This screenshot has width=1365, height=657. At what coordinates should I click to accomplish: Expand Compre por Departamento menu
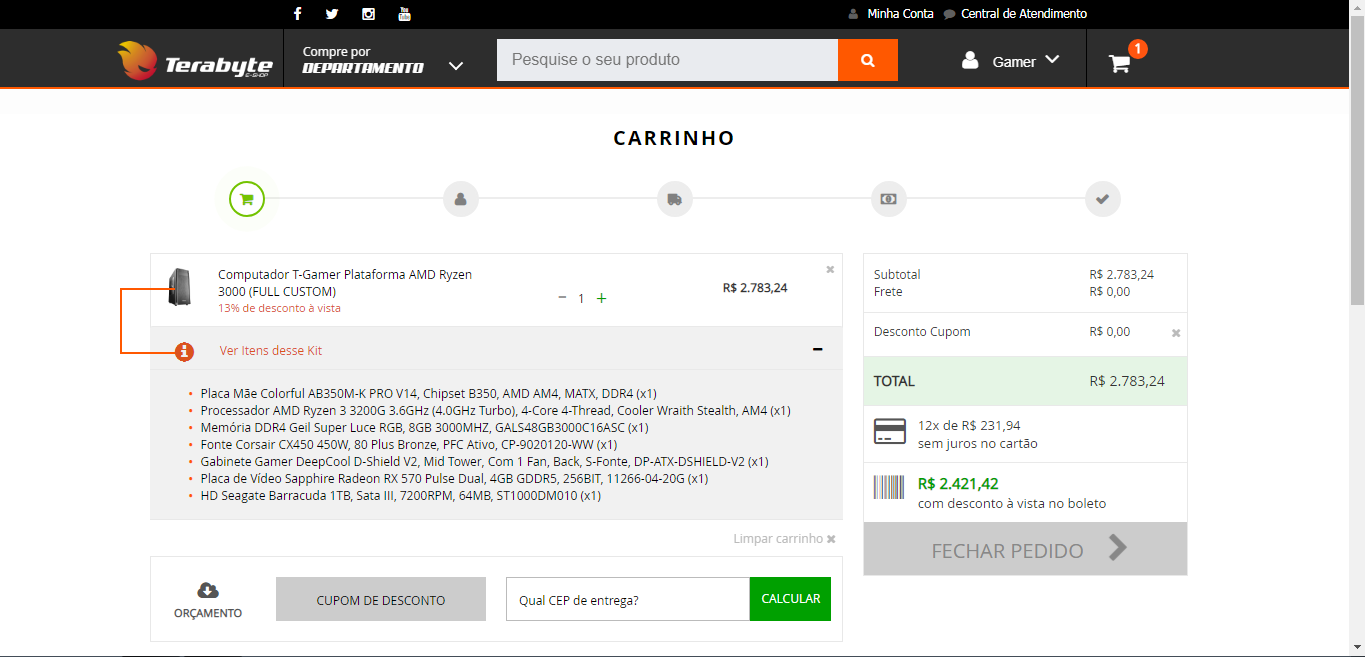385,59
